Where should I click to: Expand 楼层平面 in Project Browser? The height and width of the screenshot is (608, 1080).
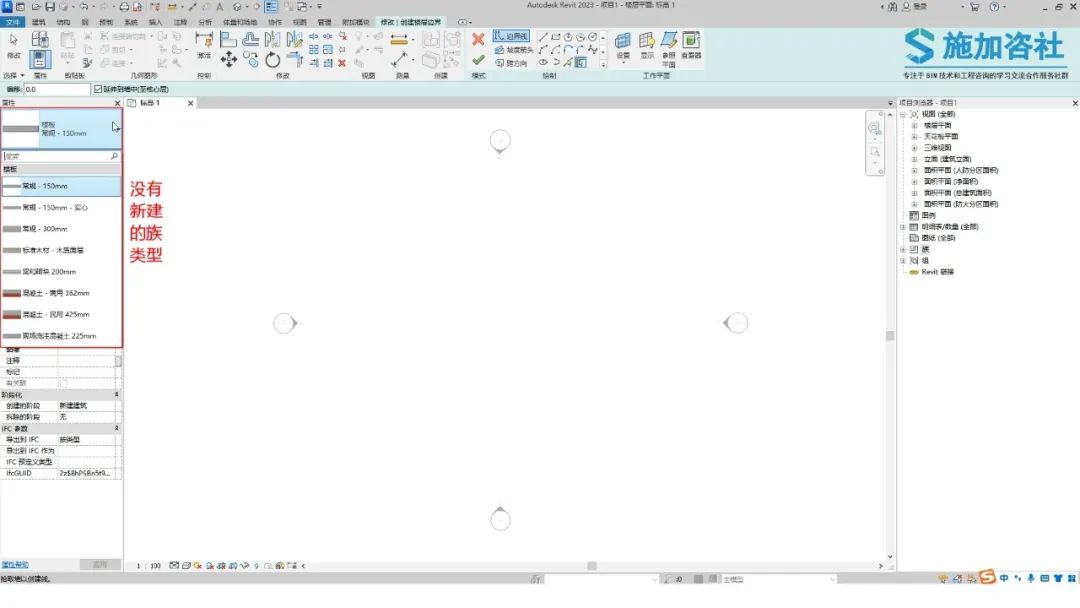(x=914, y=125)
